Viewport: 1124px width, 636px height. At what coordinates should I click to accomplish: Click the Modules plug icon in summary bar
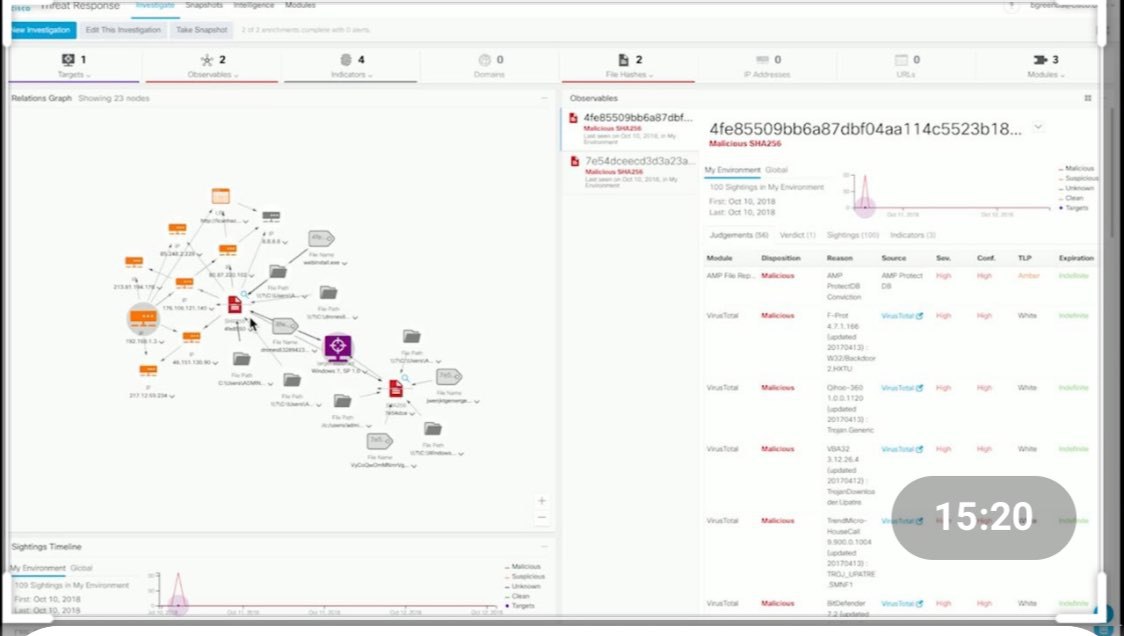pos(1040,60)
